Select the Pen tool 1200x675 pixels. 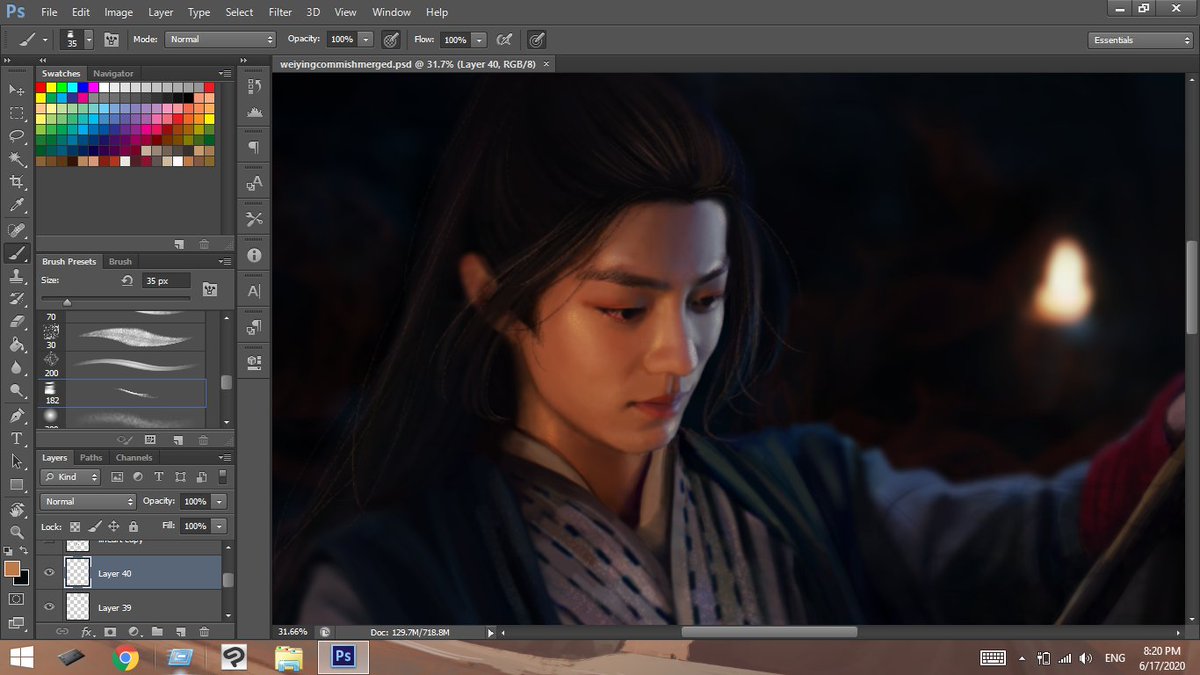tap(16, 415)
